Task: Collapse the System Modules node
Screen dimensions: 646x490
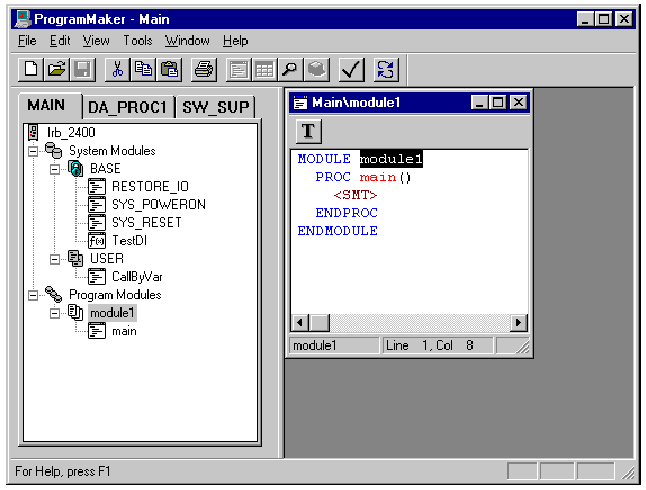Action: click(x=33, y=152)
